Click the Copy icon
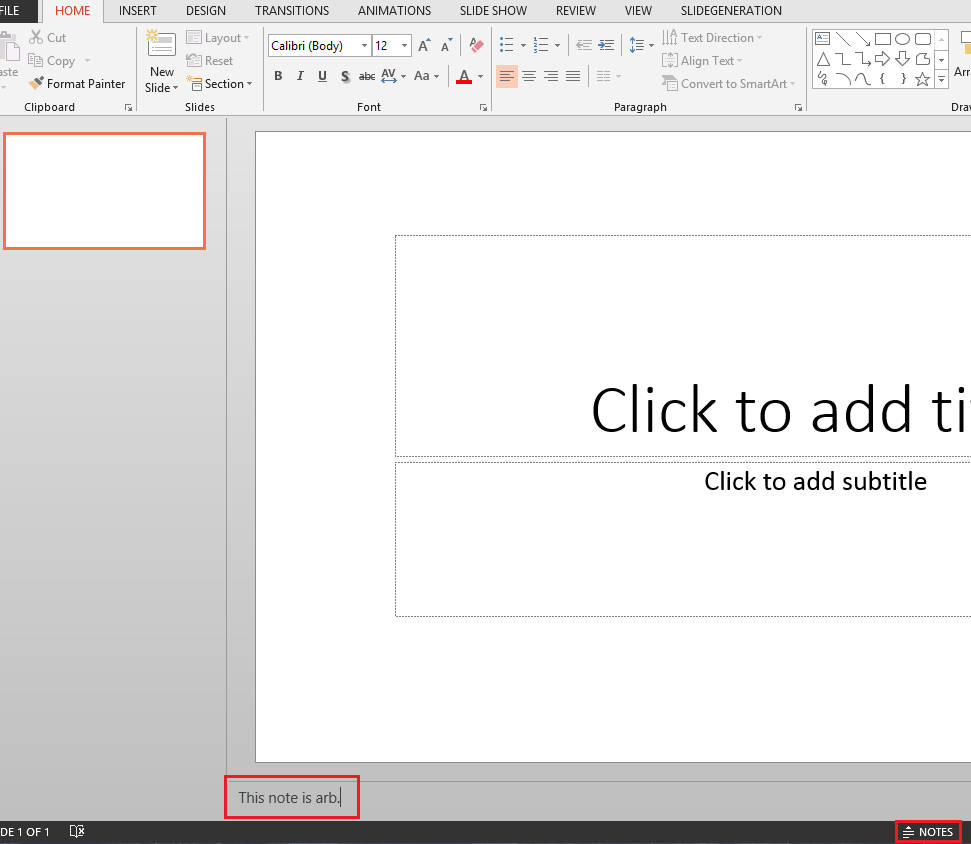This screenshot has height=844, width=971. pyautogui.click(x=36, y=61)
